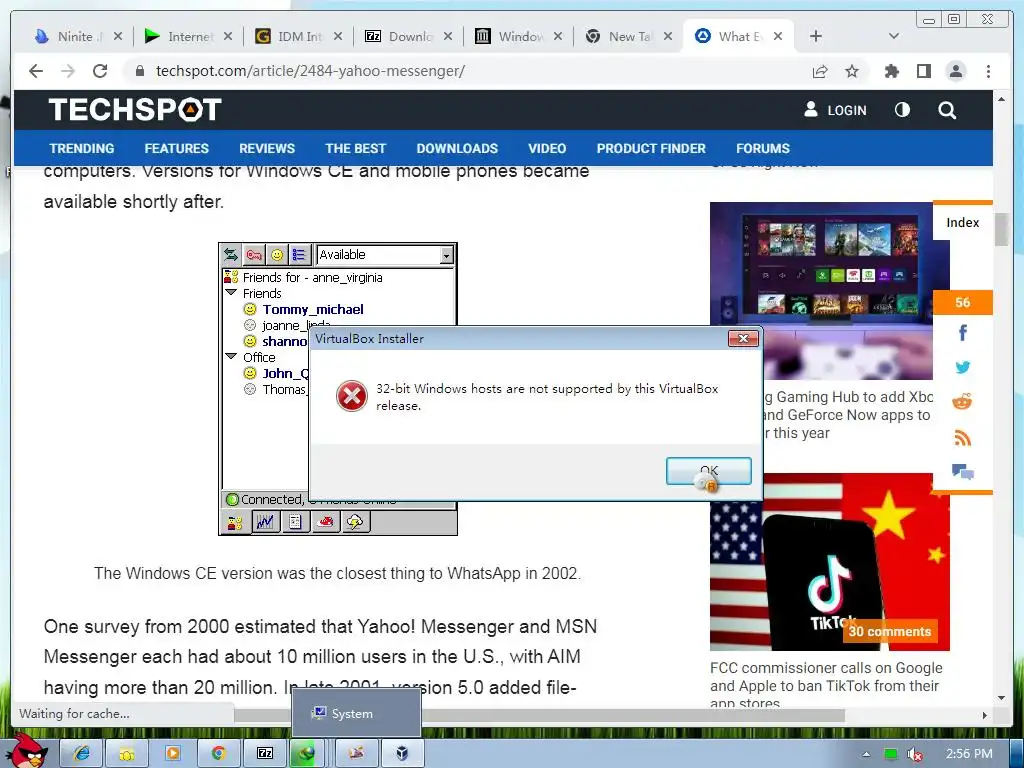1024x768 pixels.
Task: Read FCC commissioner TikTok ban article
Action: pyautogui.click(x=826, y=686)
